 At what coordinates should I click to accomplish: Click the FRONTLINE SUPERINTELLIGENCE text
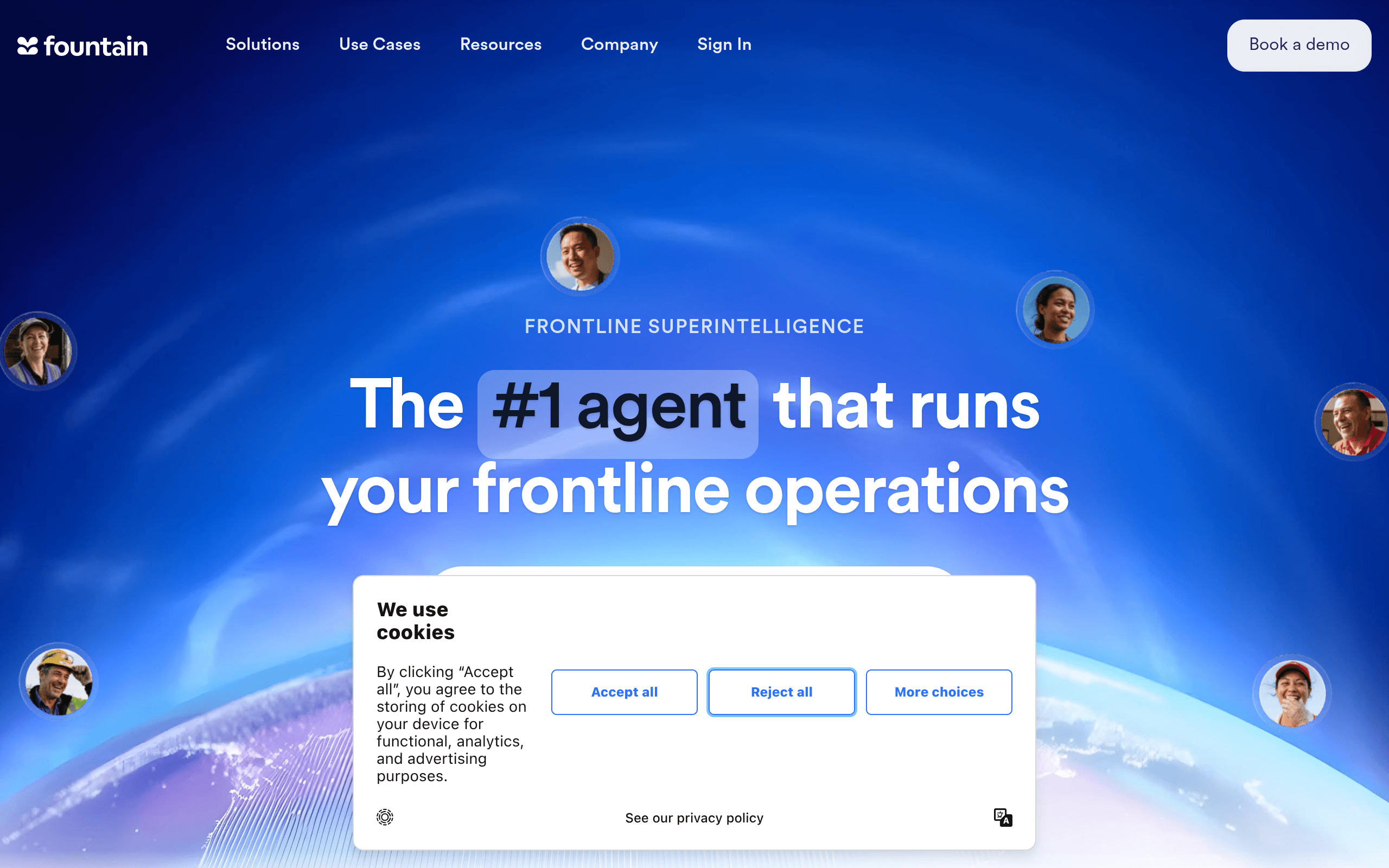click(694, 326)
